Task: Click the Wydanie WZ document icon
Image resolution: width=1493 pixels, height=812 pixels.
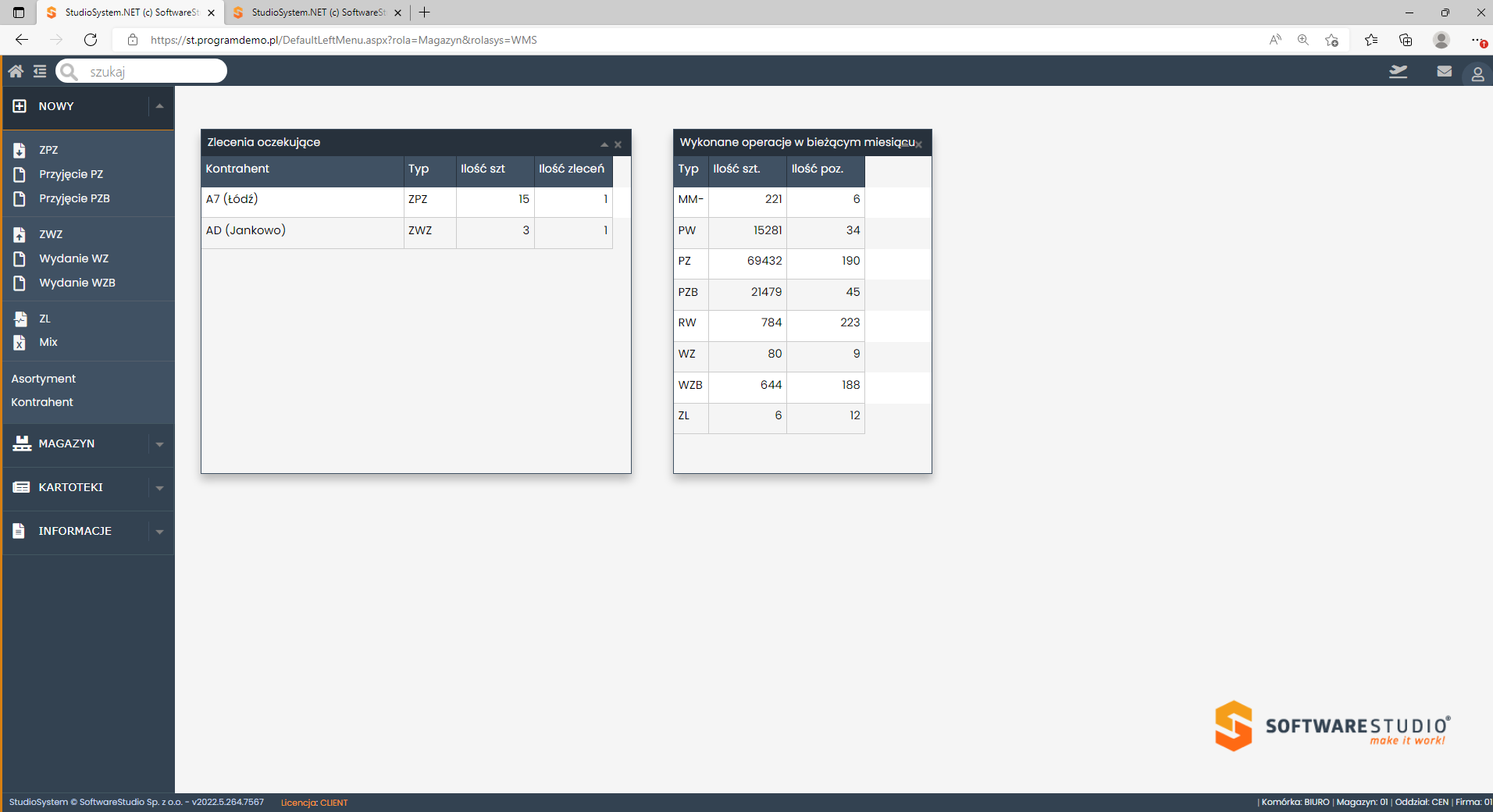Action: tap(20, 258)
